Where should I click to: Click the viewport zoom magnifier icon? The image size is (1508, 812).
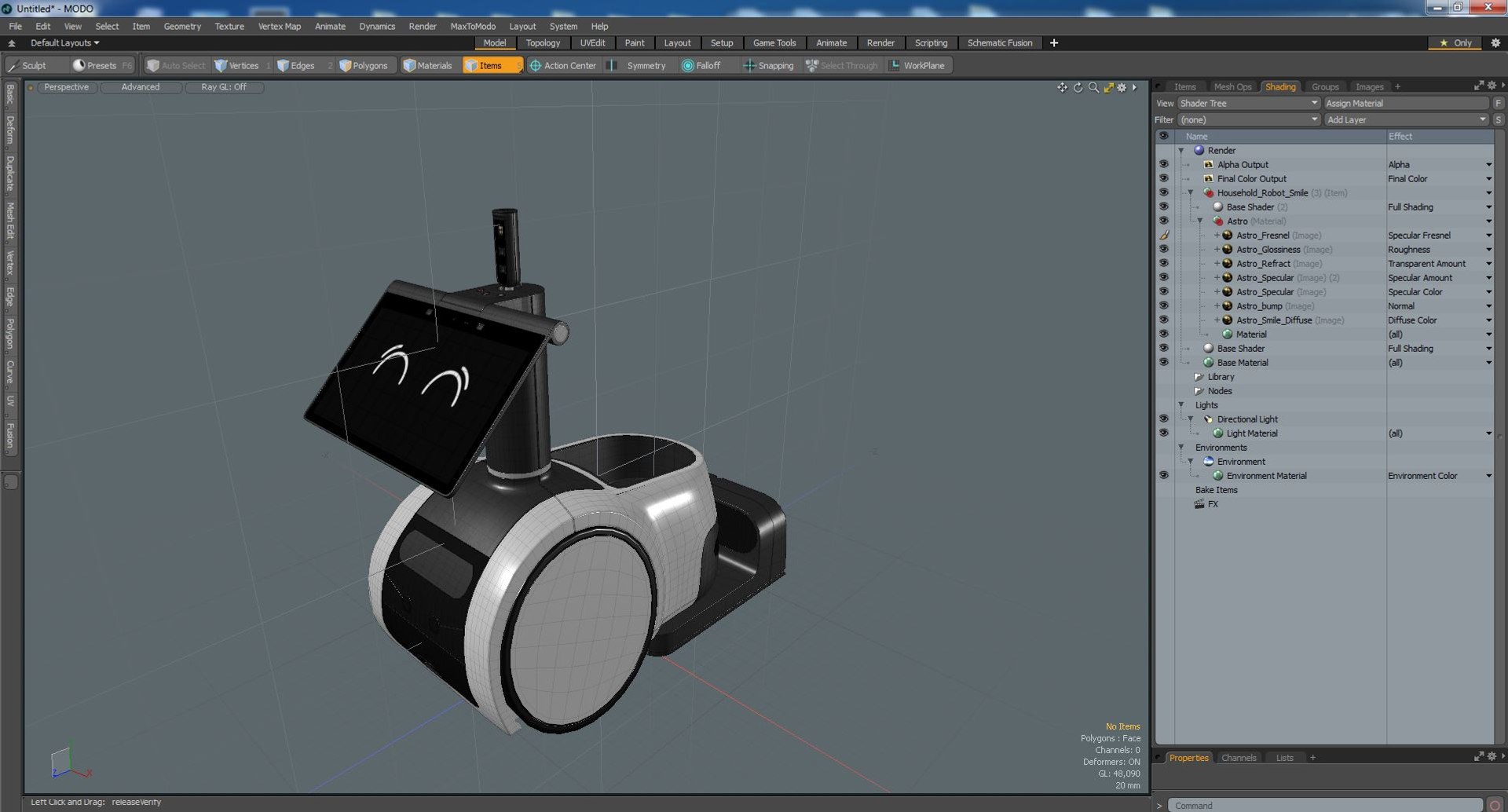point(1093,87)
